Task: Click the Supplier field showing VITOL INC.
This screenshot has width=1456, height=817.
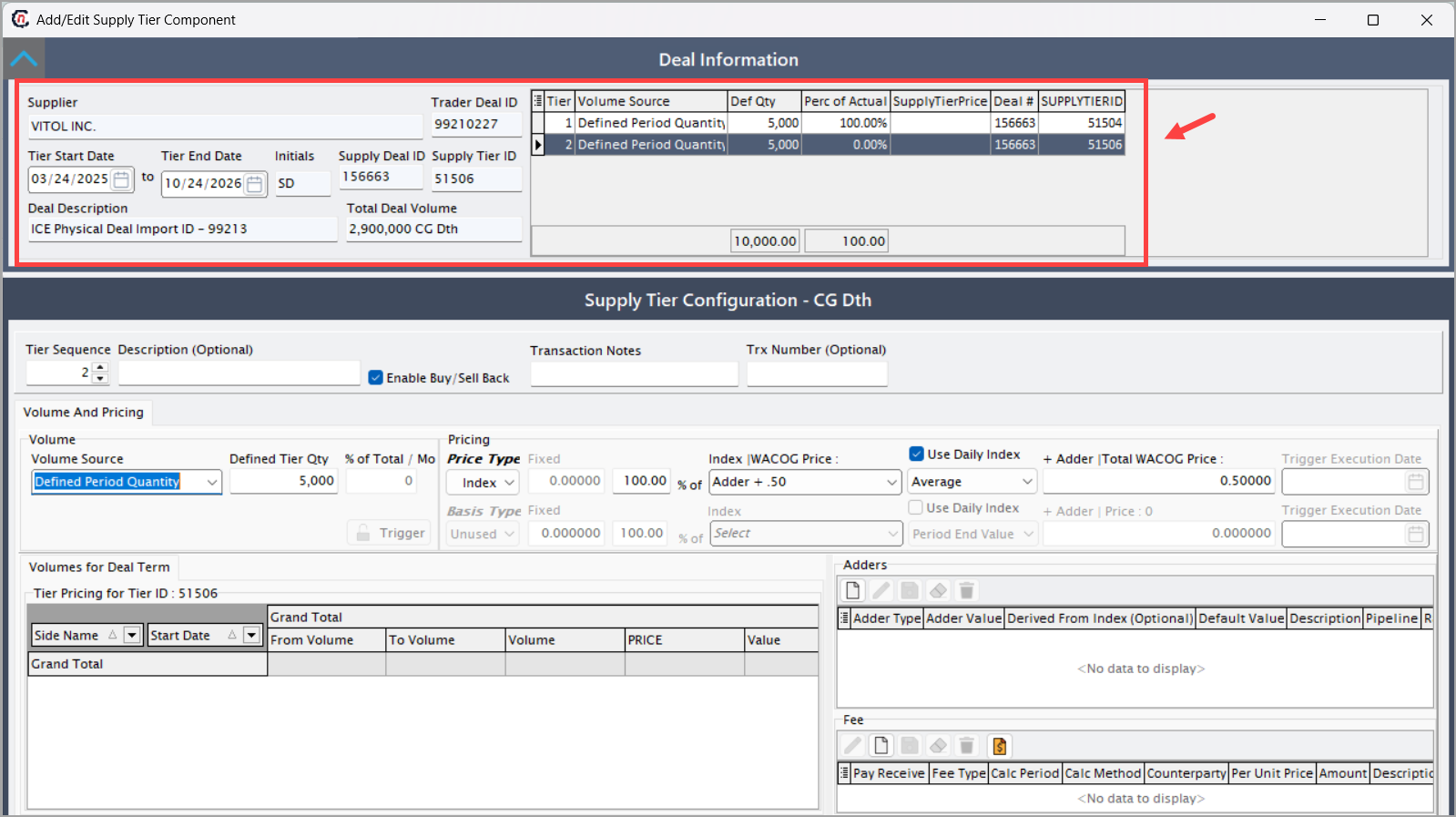Action: 225,127
